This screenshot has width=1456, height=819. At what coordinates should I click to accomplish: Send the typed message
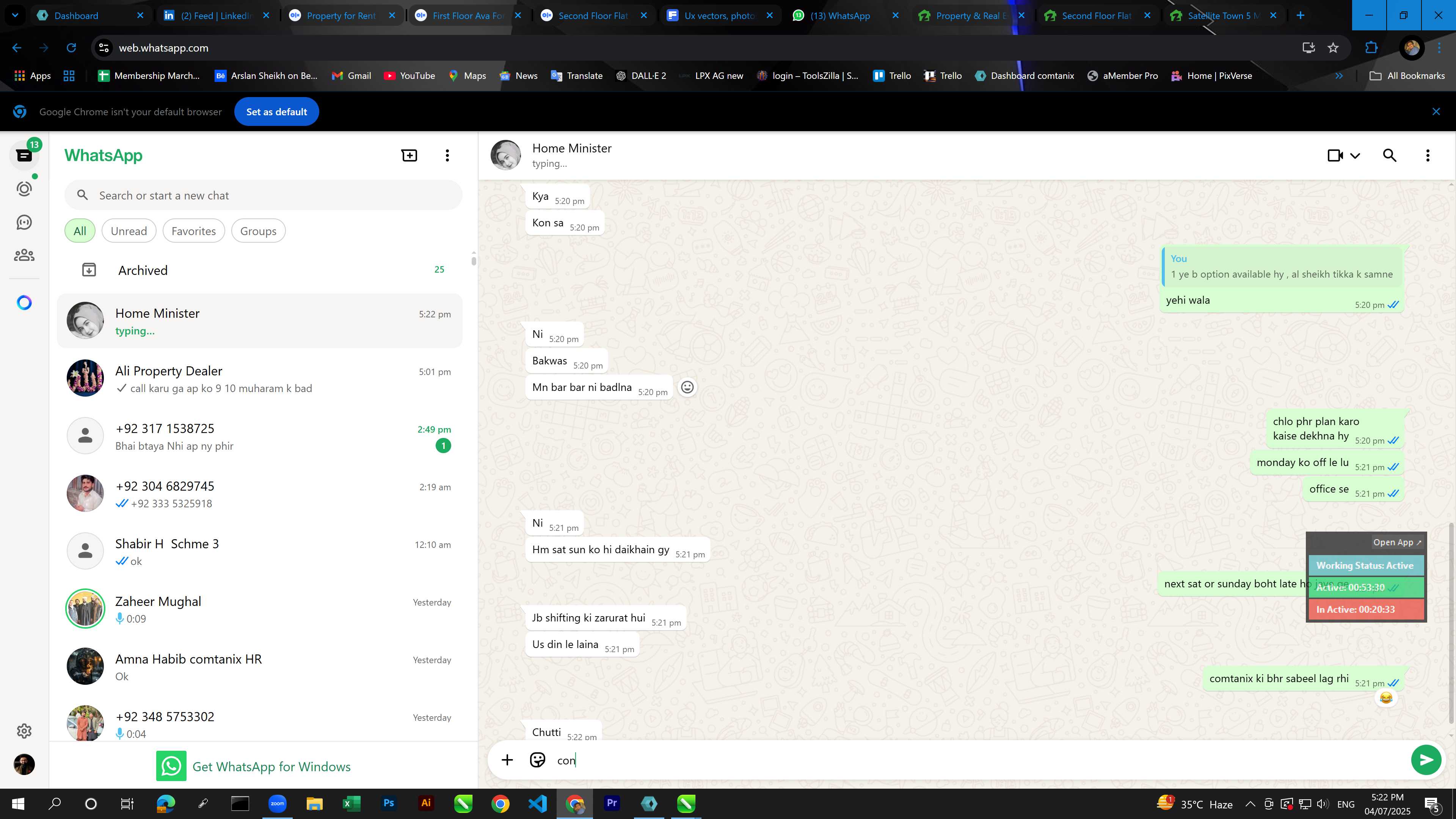1426,760
